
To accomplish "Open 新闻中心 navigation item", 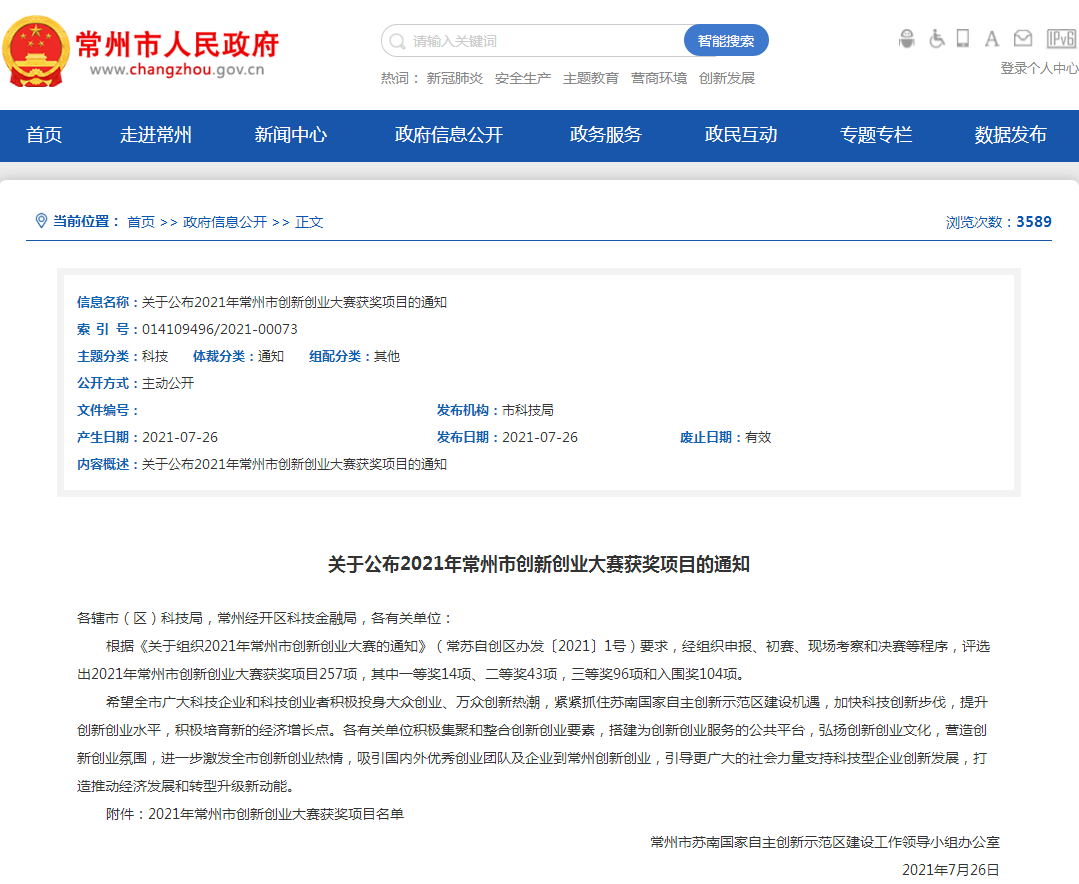I will [x=291, y=135].
